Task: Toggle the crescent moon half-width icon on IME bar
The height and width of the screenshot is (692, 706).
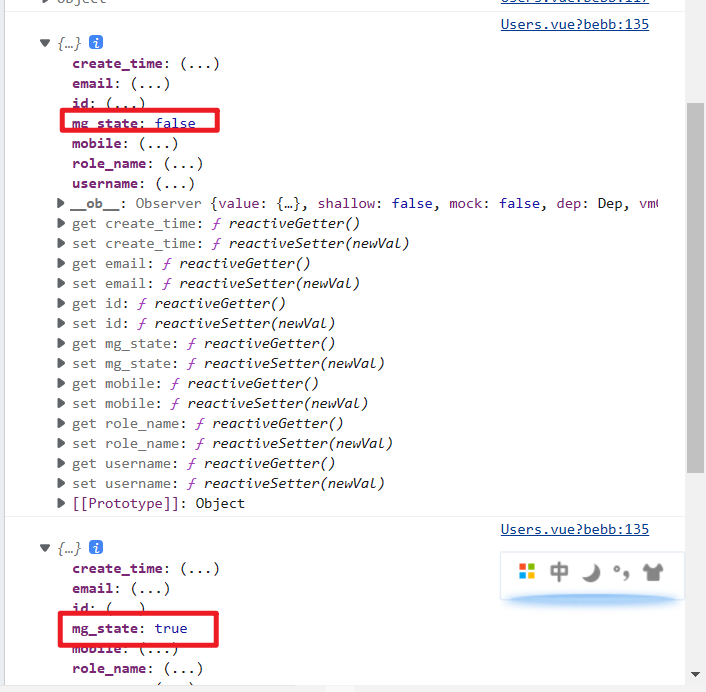Action: point(591,573)
